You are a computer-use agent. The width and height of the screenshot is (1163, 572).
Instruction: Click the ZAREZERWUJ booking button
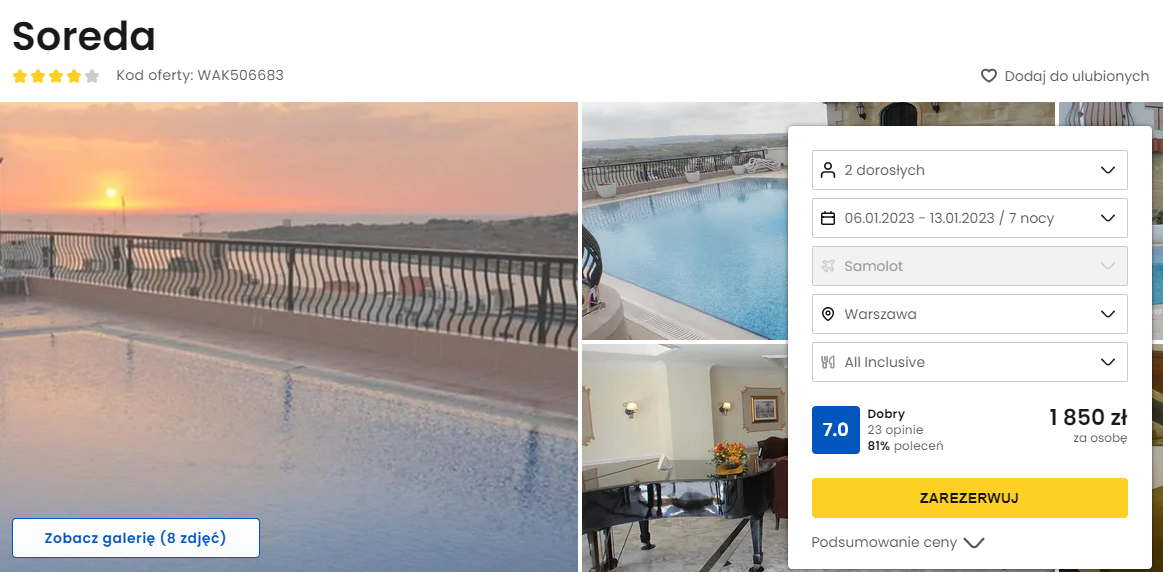tap(969, 498)
